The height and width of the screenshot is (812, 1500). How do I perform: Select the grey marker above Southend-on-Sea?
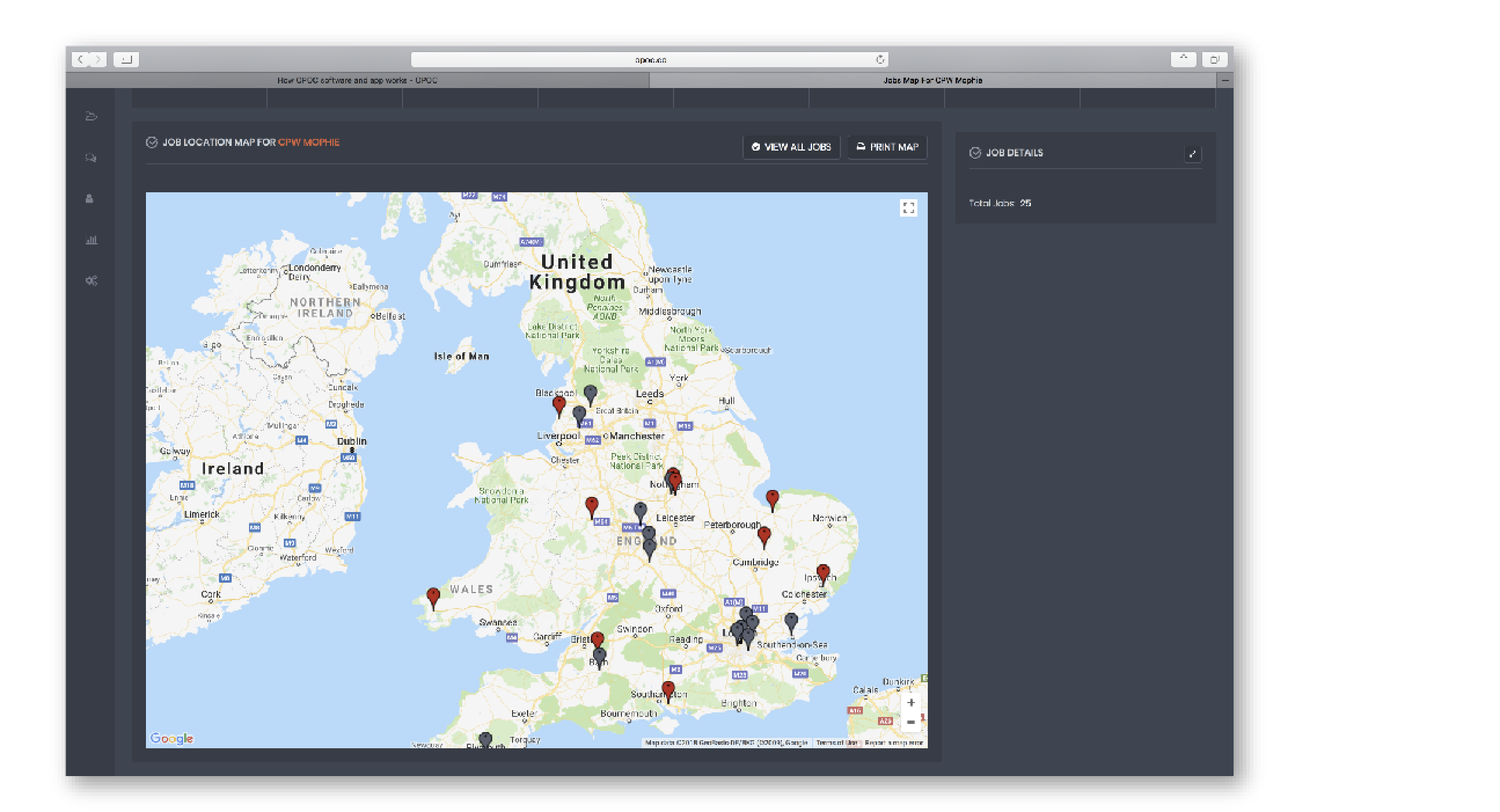[x=791, y=623]
